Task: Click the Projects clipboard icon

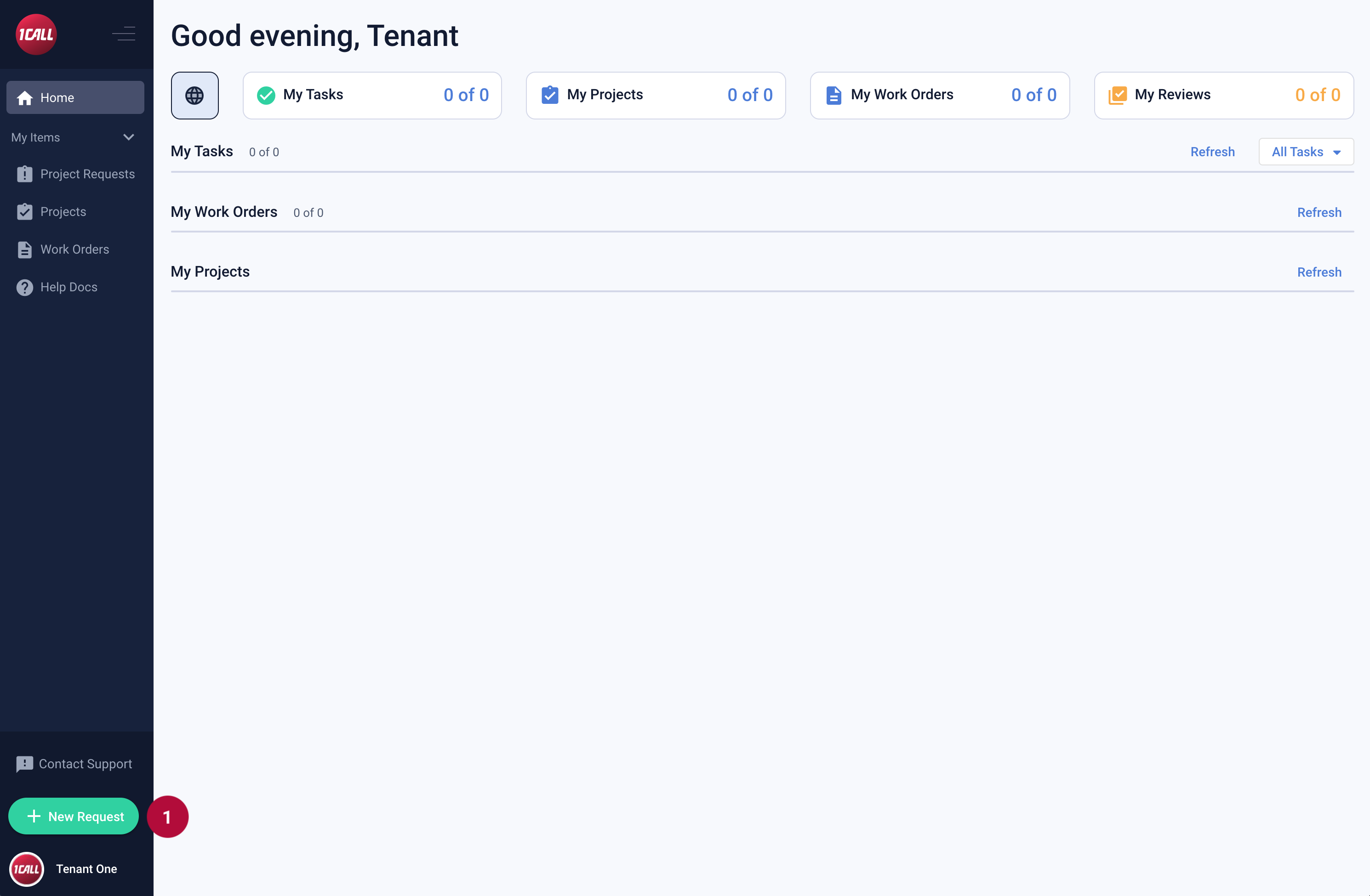Action: (25, 212)
